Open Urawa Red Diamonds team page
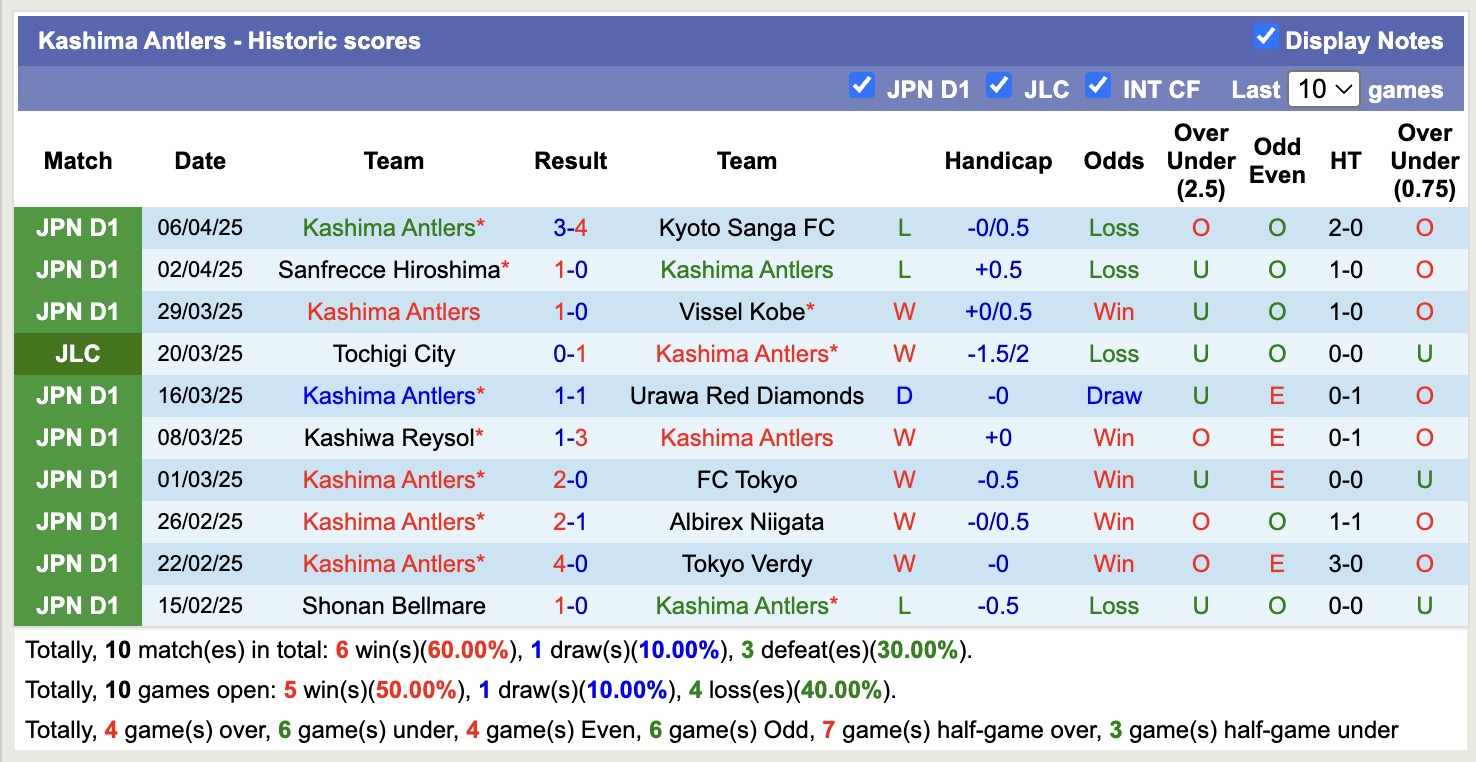Image resolution: width=1476 pixels, height=762 pixels. coord(747,395)
